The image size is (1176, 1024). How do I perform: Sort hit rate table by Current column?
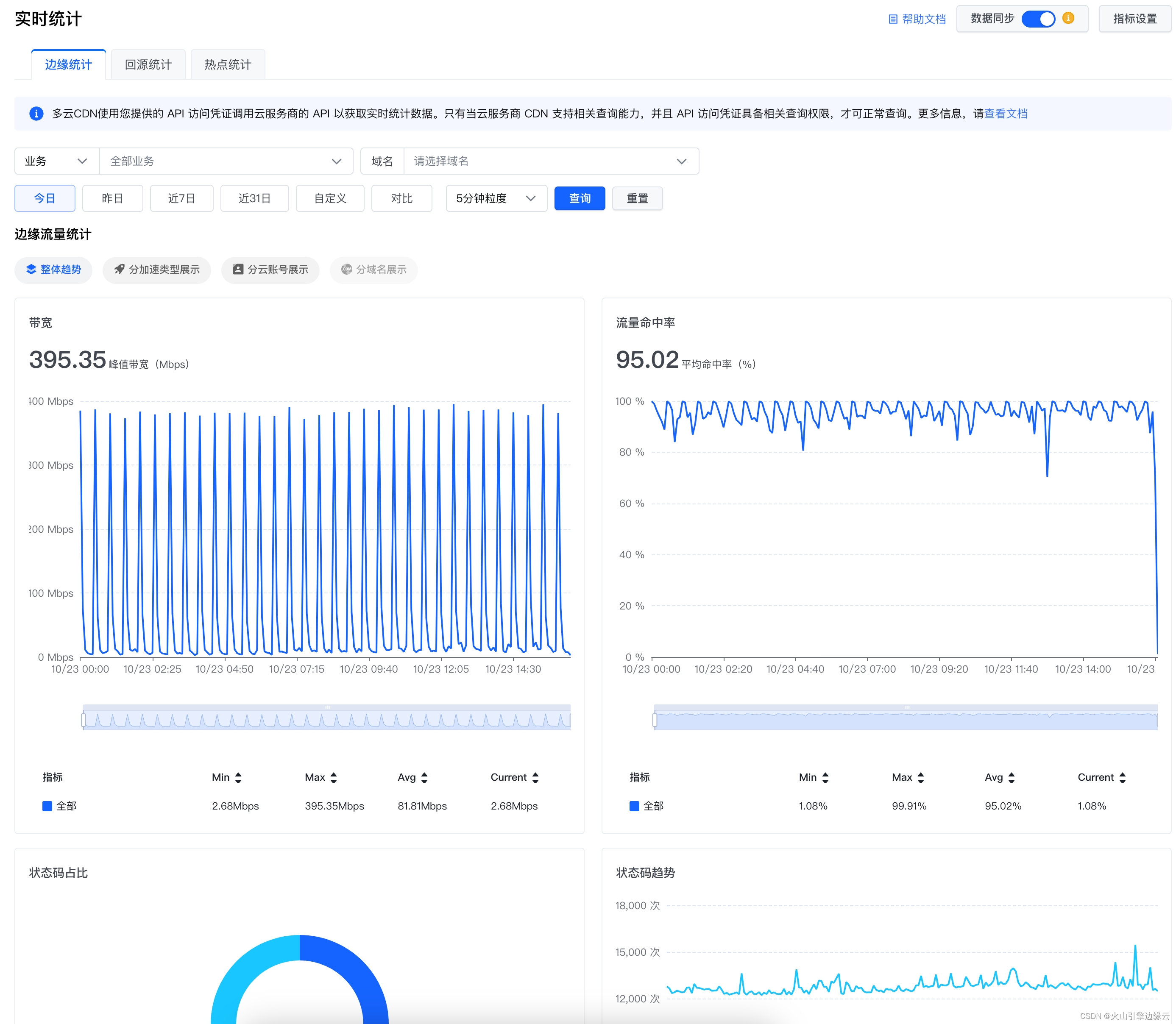tap(1122, 778)
